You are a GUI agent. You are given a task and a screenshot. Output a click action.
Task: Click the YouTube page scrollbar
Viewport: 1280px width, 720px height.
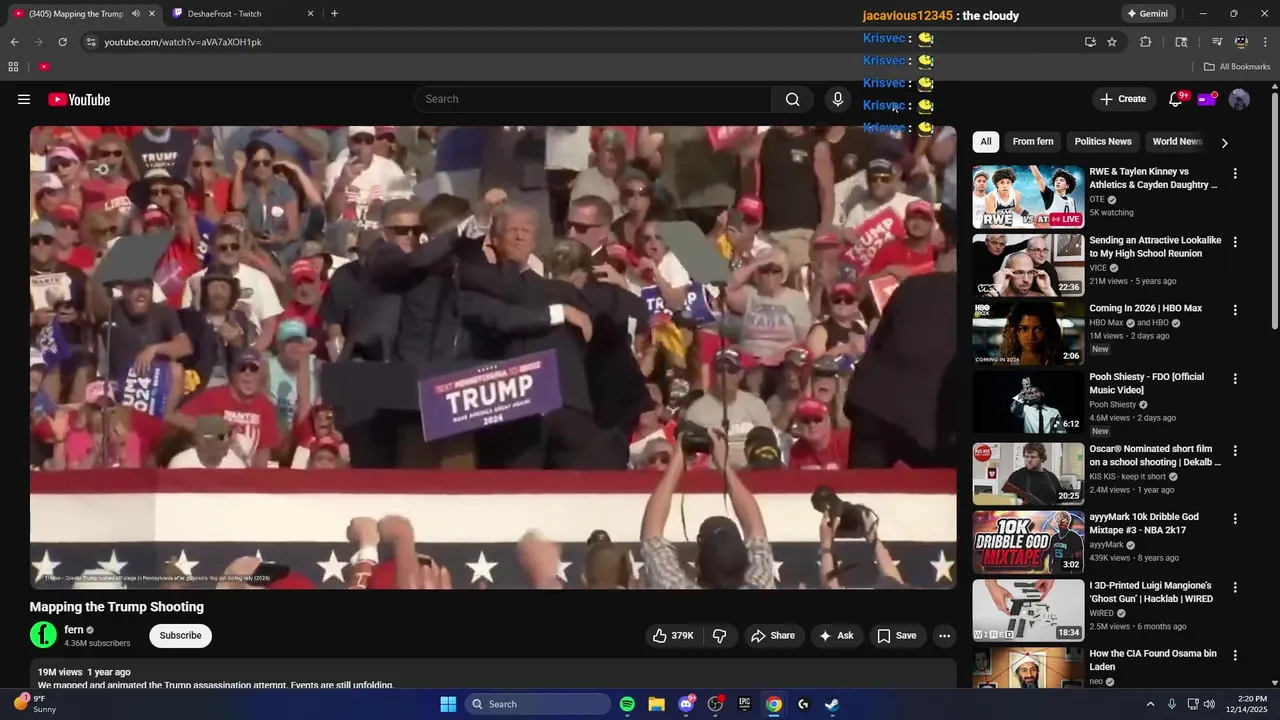[1274, 210]
